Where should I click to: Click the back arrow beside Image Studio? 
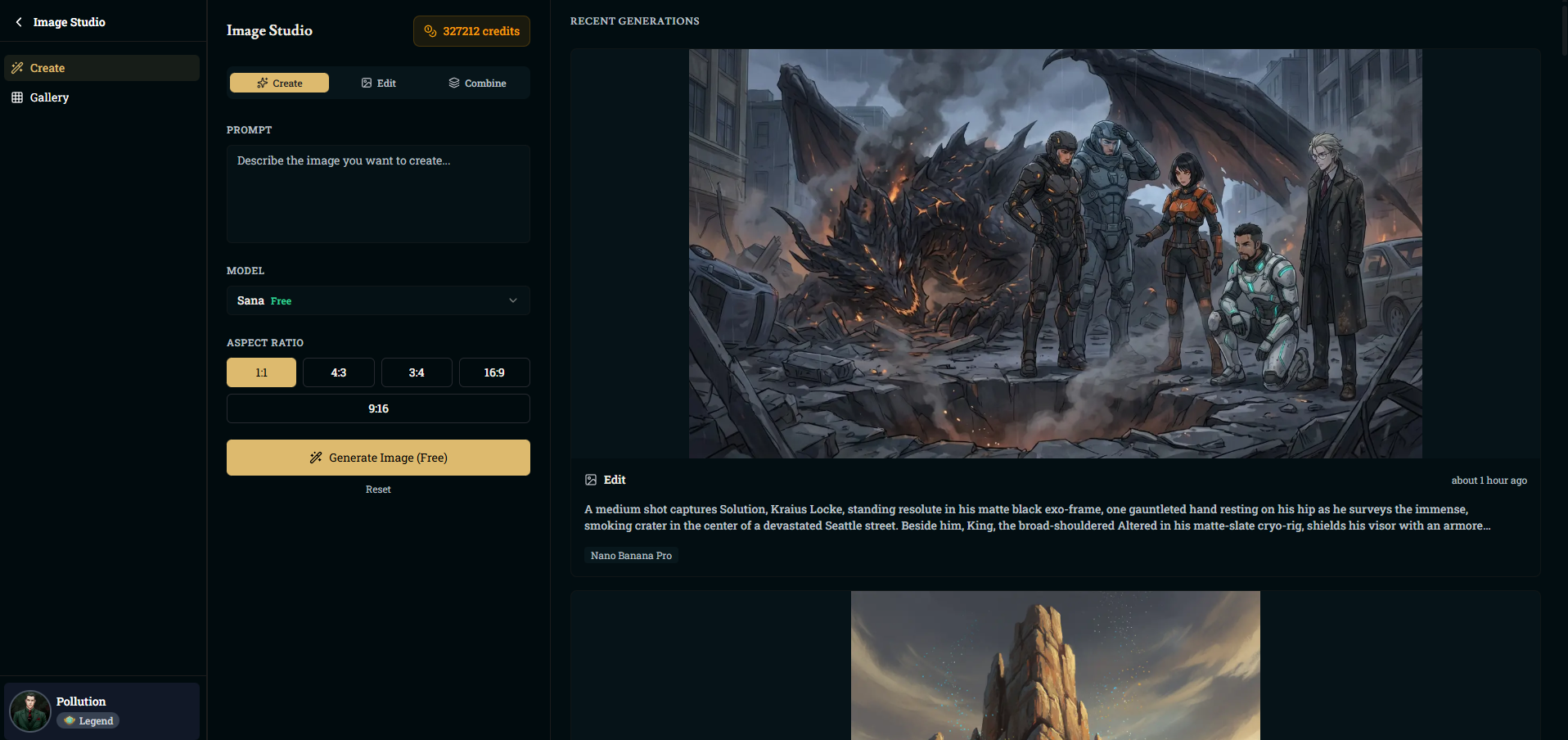click(x=19, y=22)
